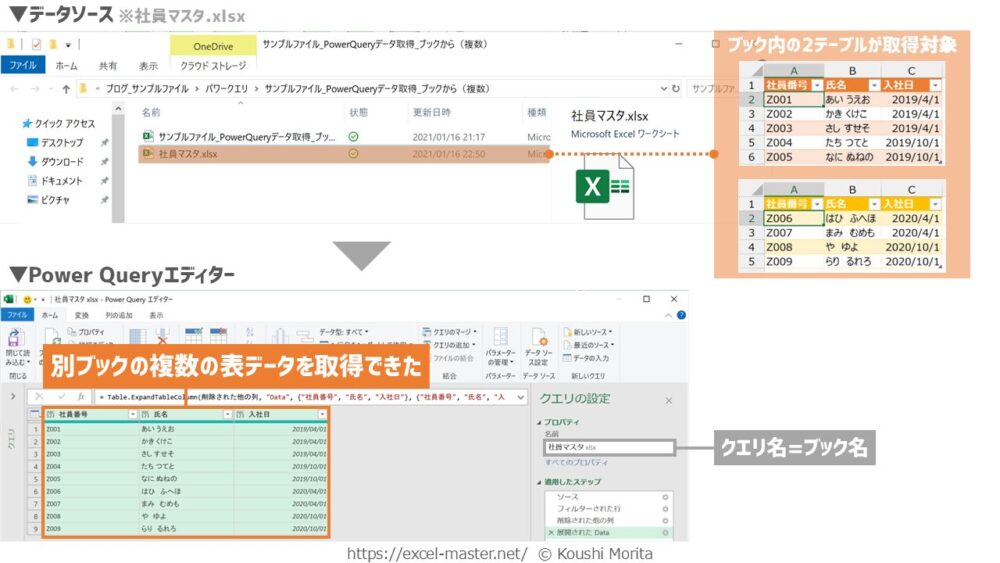The width and height of the screenshot is (1000, 563).
Task: Switch to the 変換 ribbon tab
Action: tap(82, 315)
